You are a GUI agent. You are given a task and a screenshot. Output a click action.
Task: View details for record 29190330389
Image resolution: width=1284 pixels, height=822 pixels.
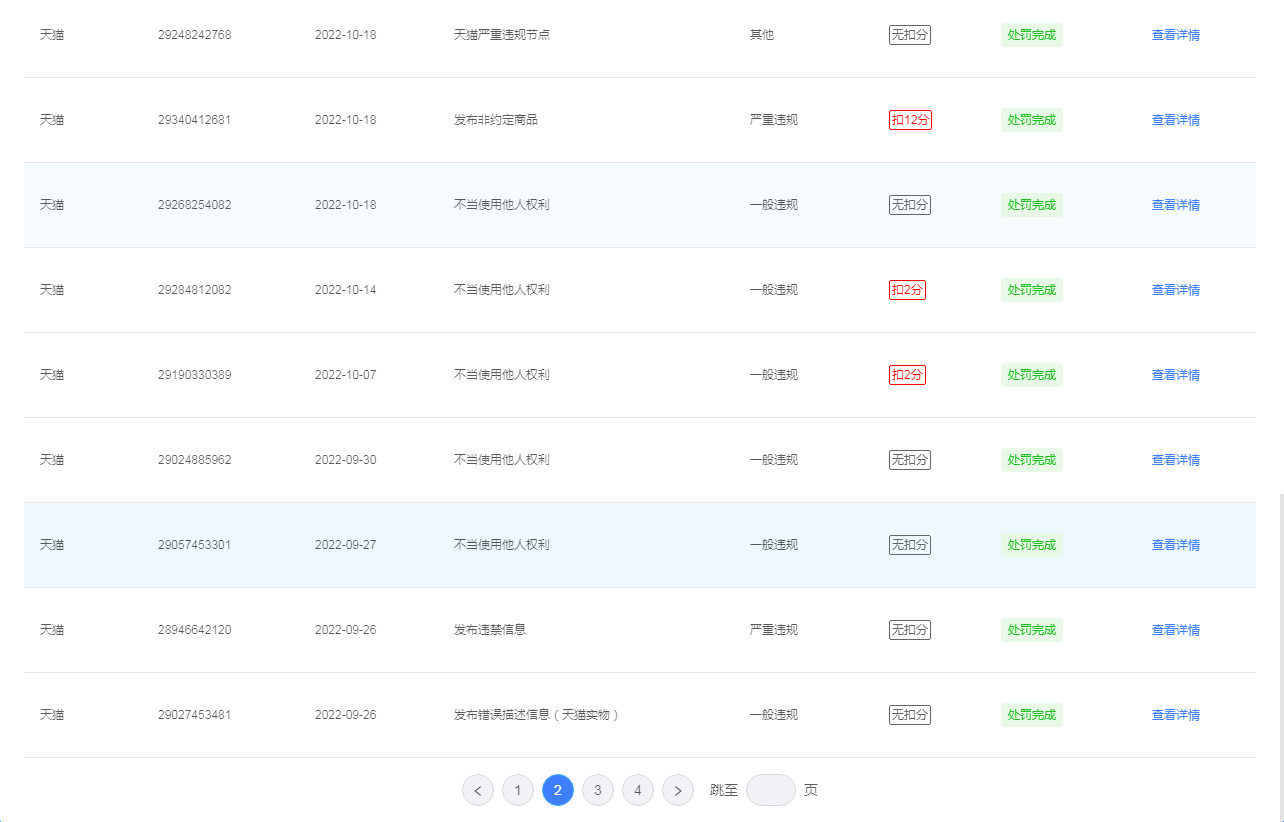click(x=1175, y=375)
